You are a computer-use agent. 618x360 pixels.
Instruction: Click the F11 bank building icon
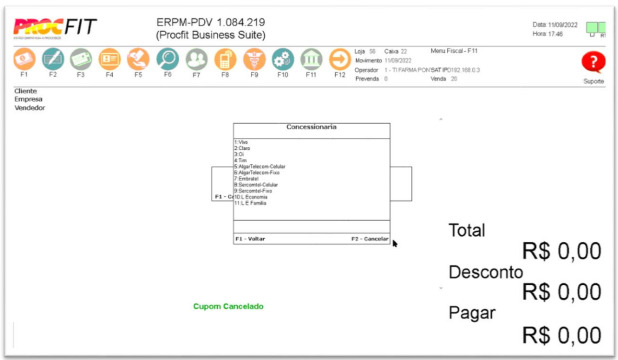coord(311,59)
